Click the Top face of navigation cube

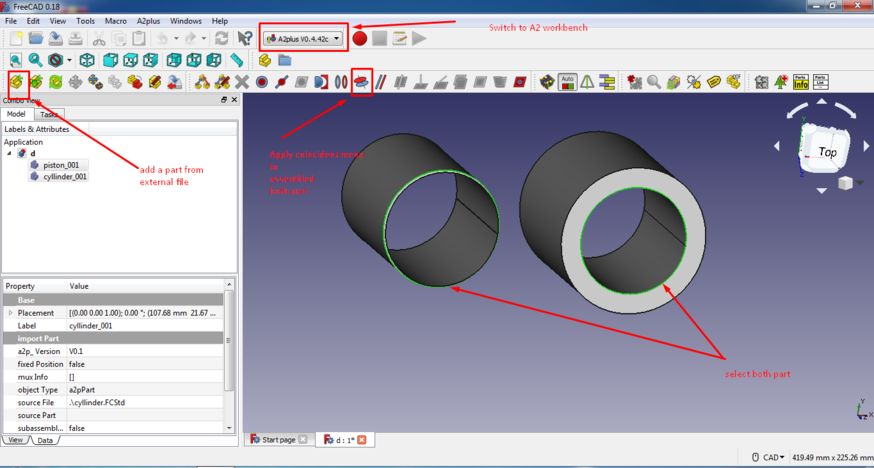[827, 152]
